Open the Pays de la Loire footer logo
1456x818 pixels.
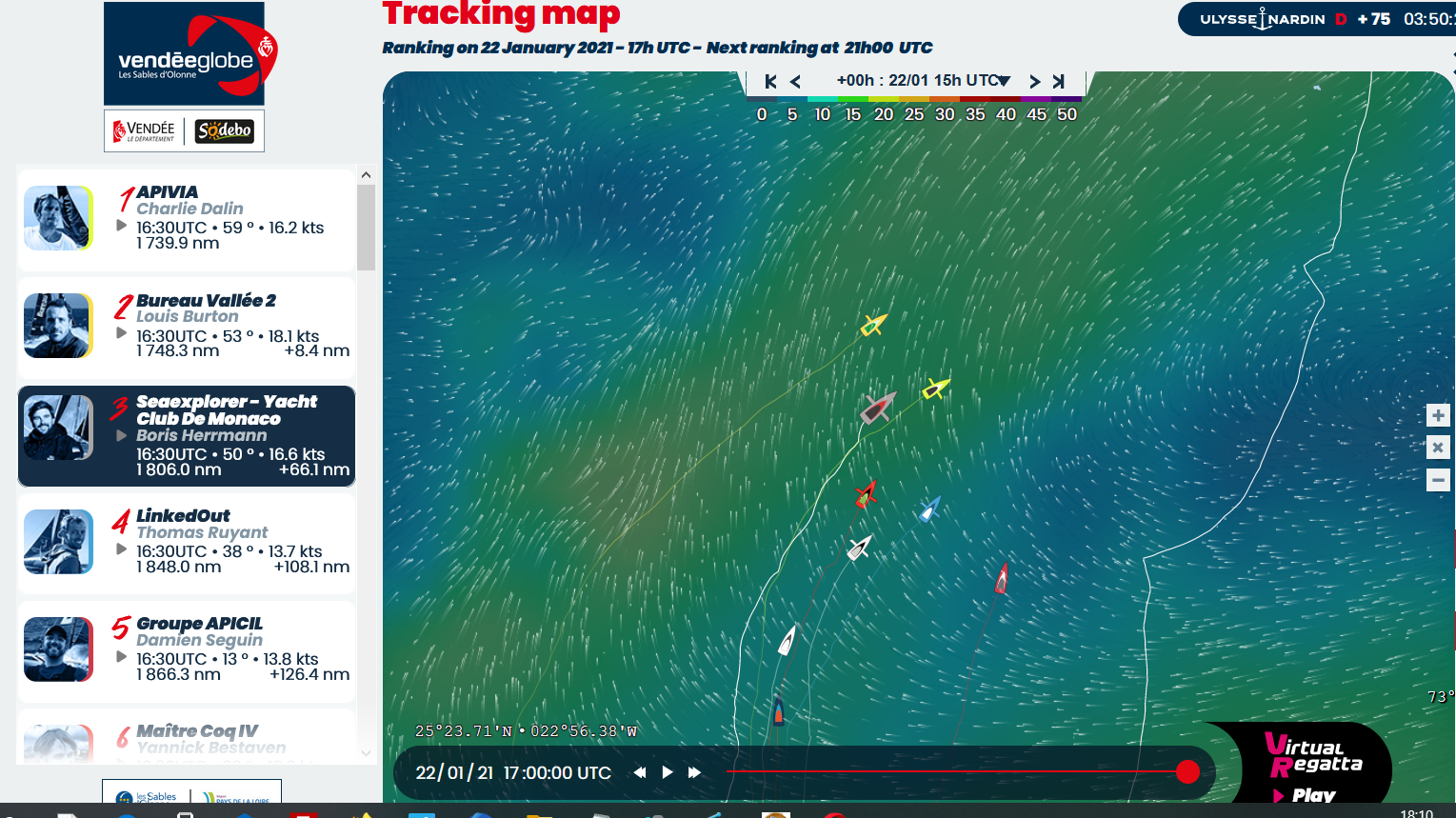click(236, 797)
